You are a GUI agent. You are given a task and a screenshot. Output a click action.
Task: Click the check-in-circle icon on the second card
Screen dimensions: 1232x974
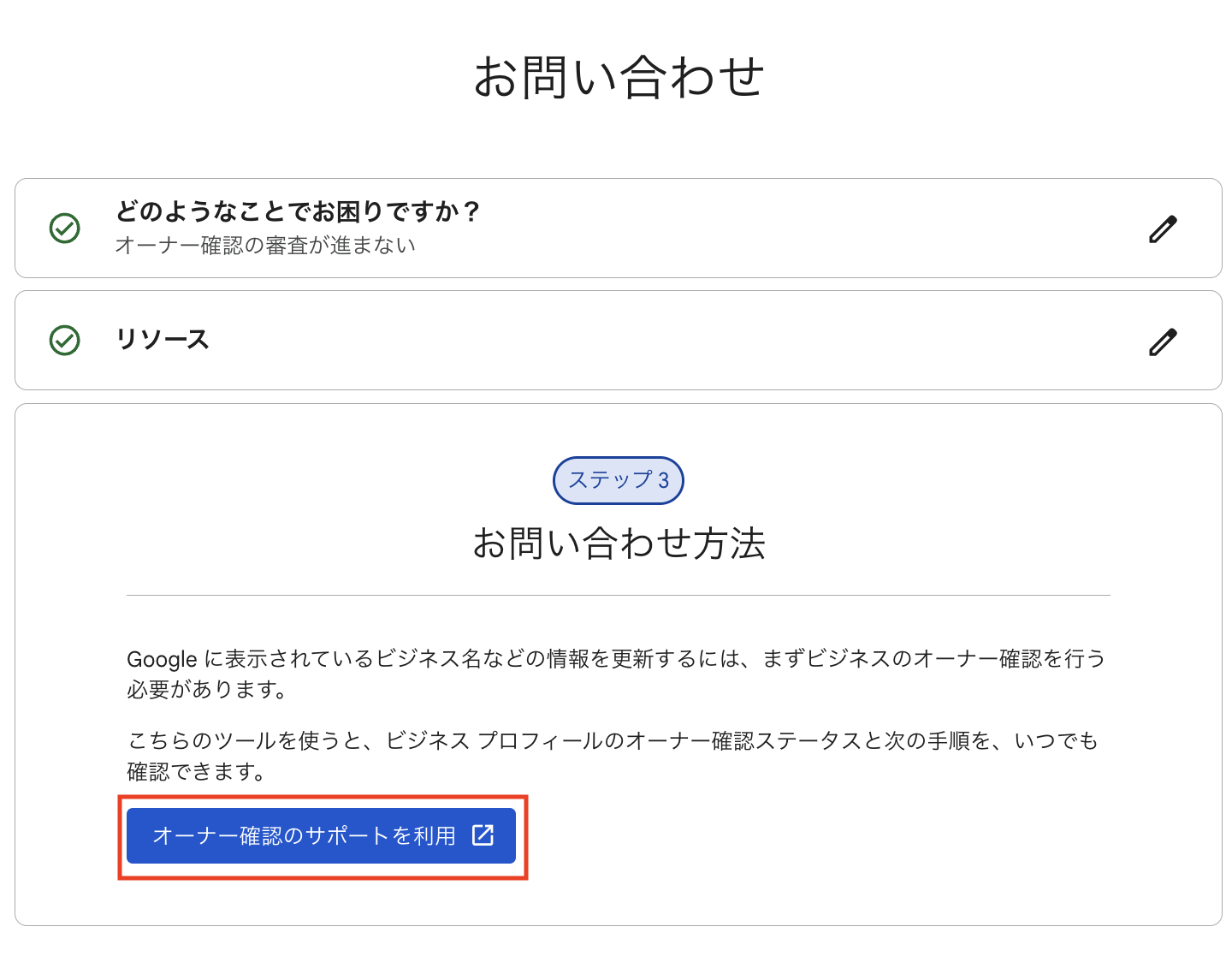pyautogui.click(x=65, y=340)
